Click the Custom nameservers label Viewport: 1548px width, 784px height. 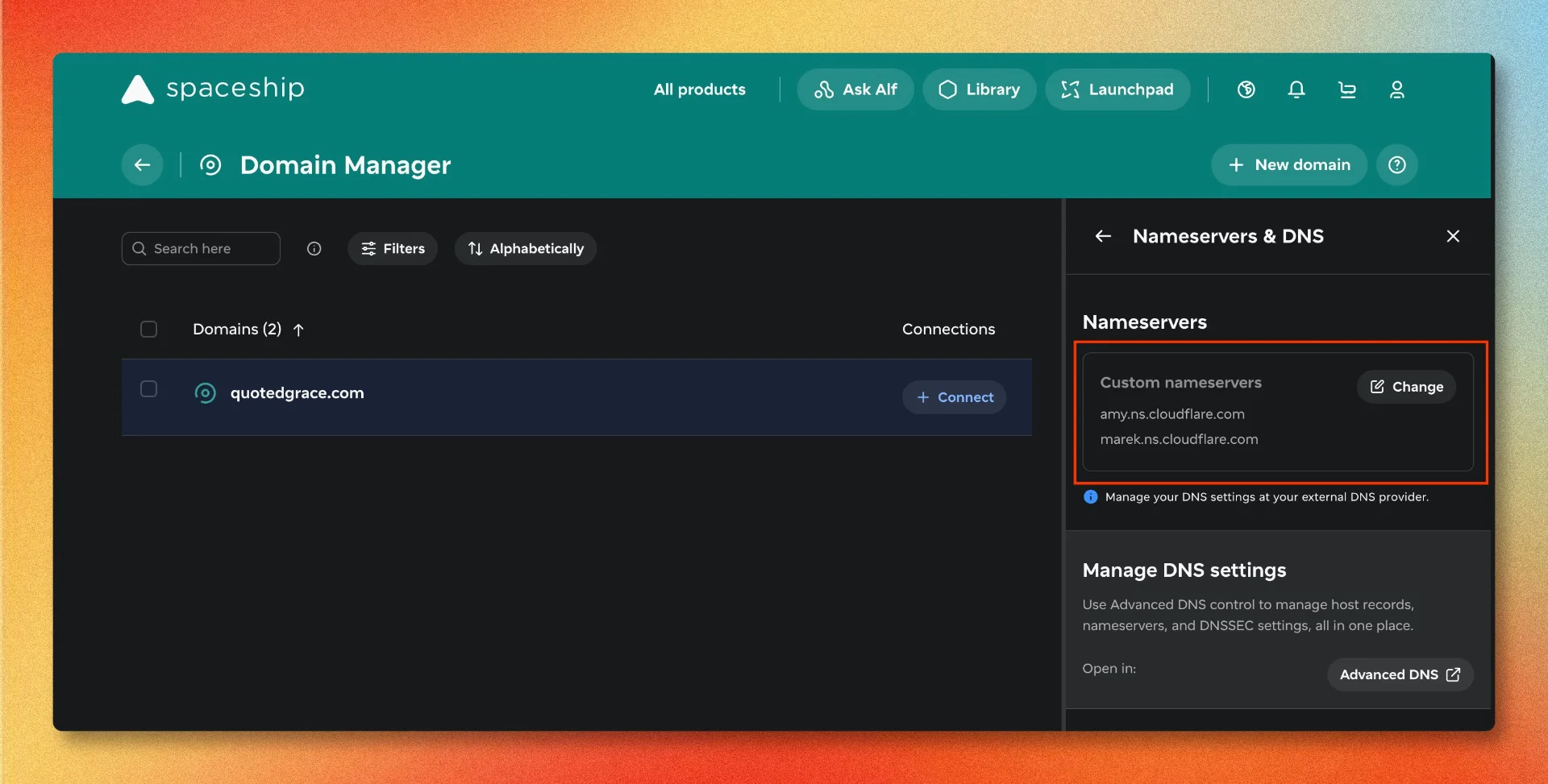[1180, 383]
